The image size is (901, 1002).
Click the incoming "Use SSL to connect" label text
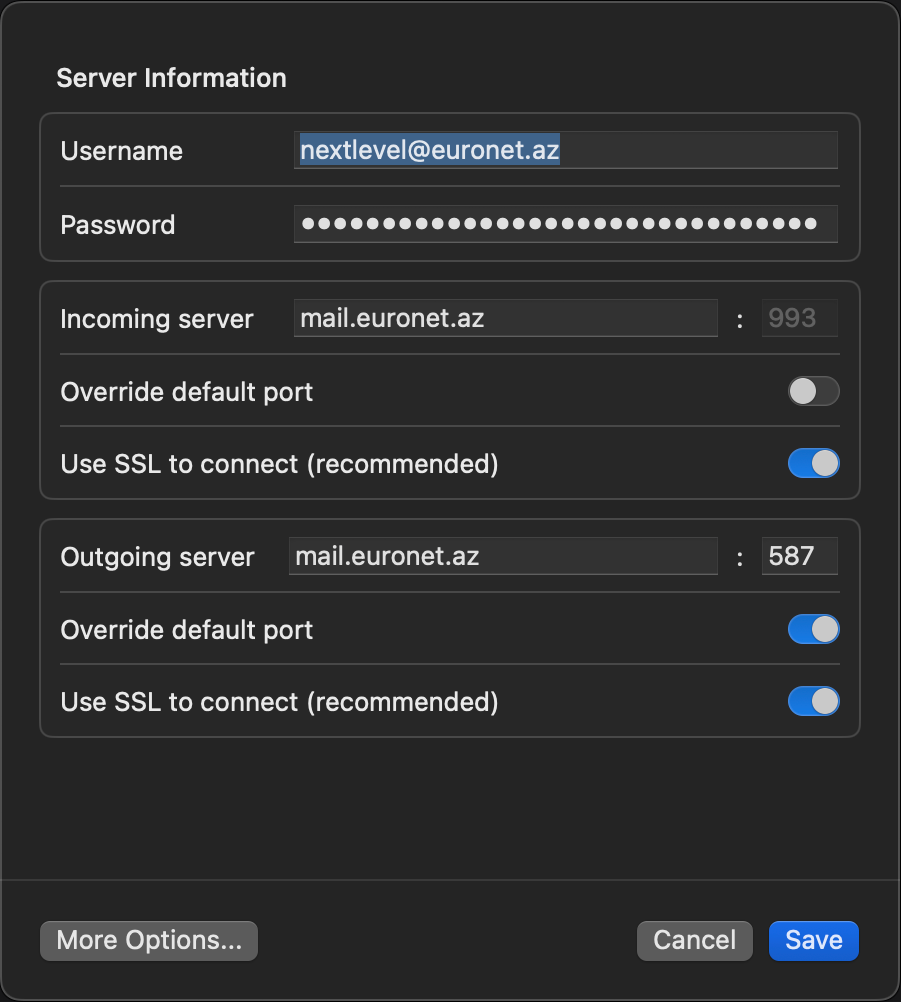[279, 464]
